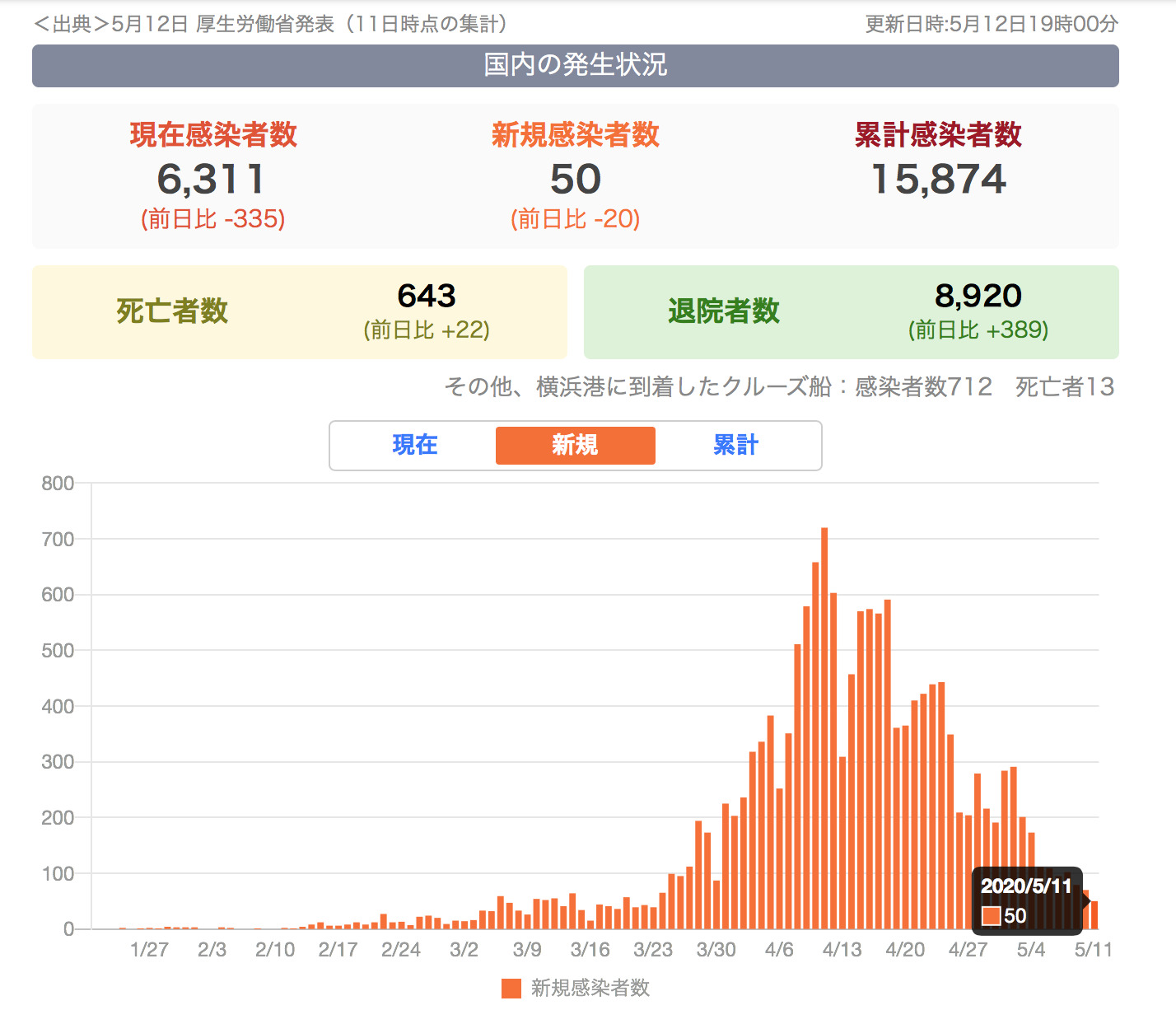Click the yellow 死亡者数 card label

pyautogui.click(x=172, y=311)
